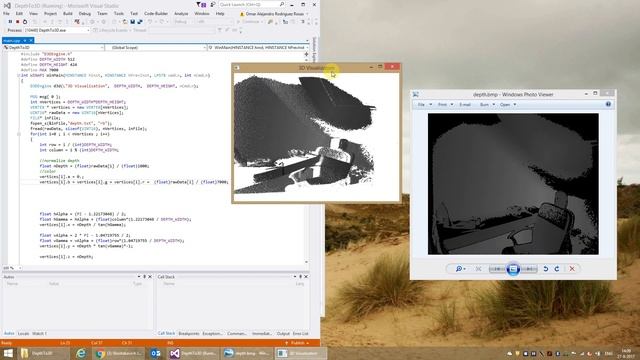
Task: Close the main.cpp editor tab
Action: (31, 40)
